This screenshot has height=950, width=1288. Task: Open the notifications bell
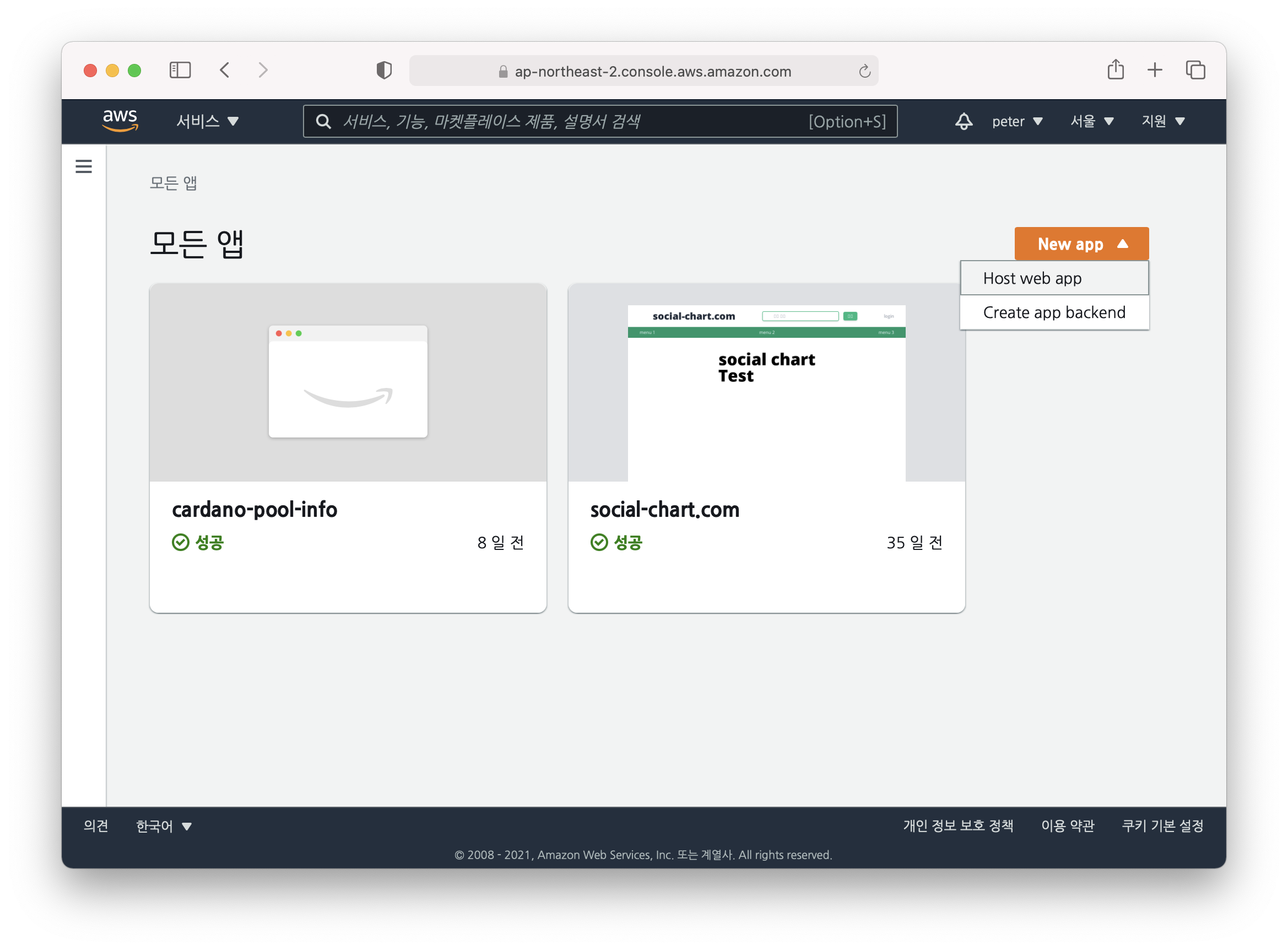pyautogui.click(x=964, y=121)
